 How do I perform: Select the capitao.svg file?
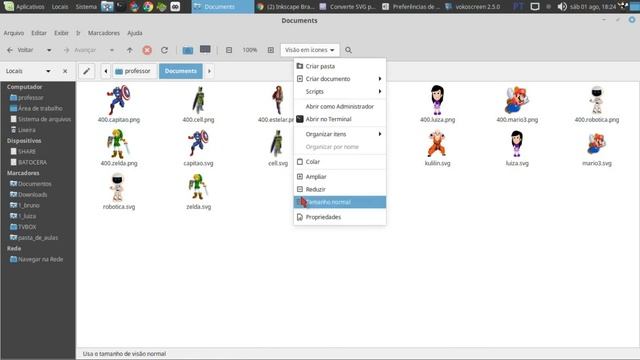click(x=198, y=147)
